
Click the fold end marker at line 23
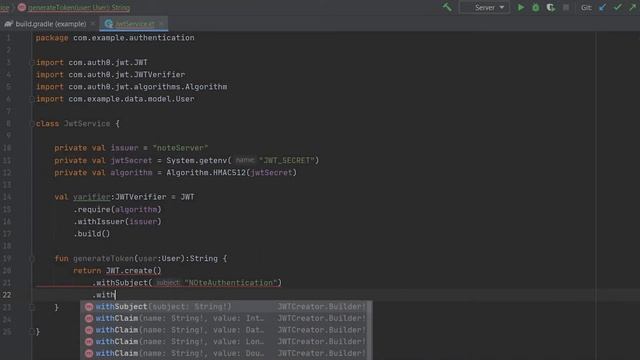(x=32, y=307)
